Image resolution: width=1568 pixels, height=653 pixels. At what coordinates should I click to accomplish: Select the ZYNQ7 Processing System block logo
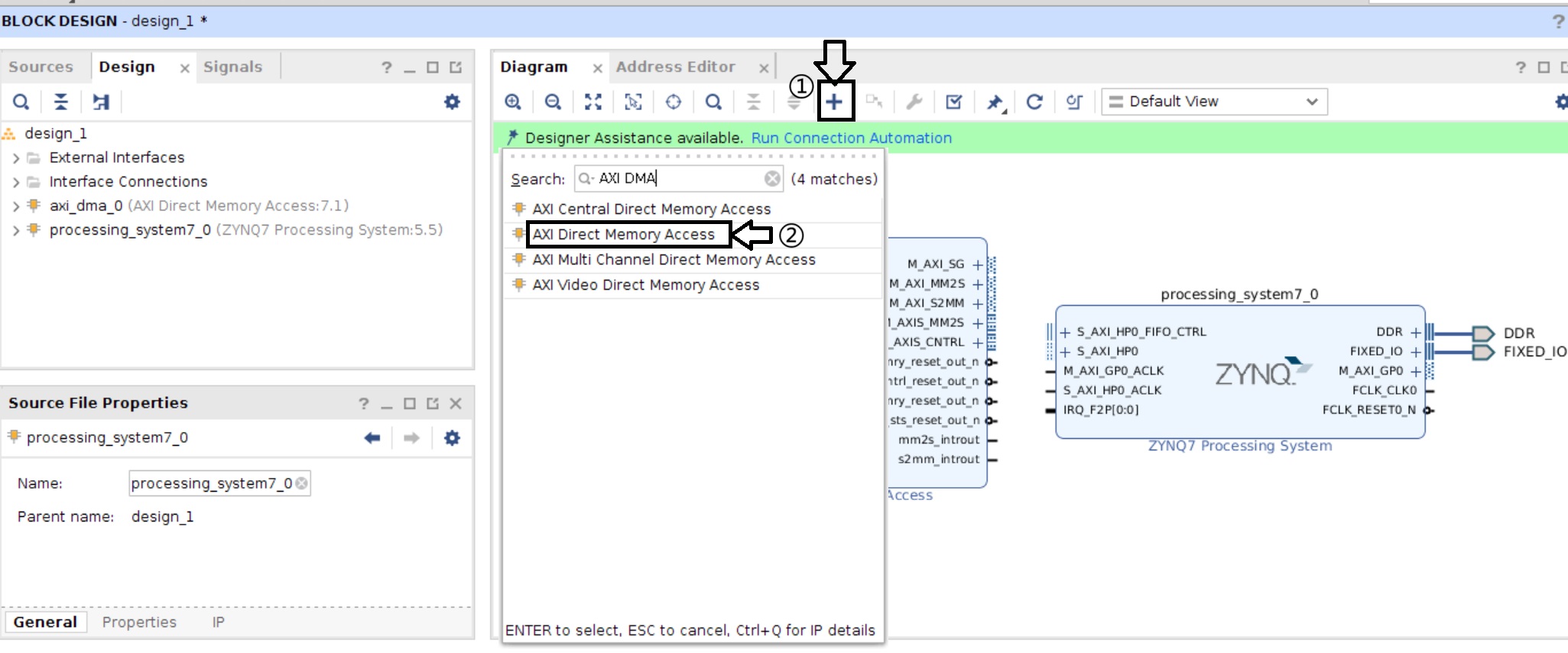point(1262,372)
